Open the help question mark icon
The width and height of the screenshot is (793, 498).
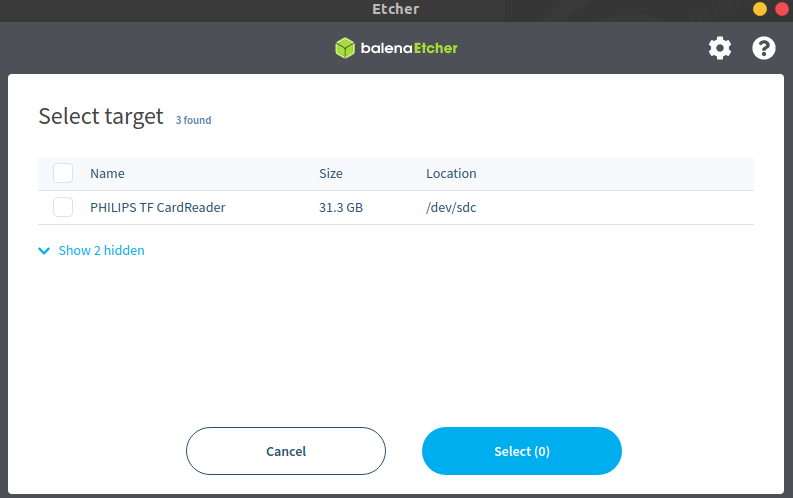(x=764, y=49)
